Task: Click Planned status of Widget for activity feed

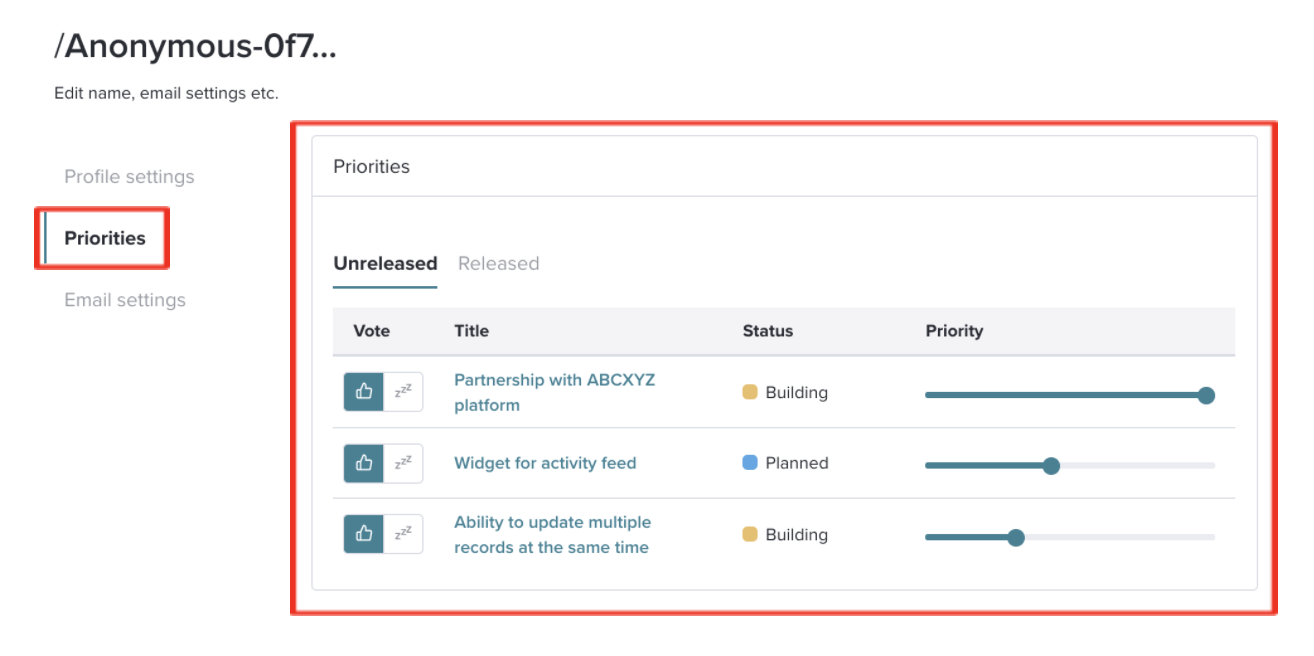Action: 785,463
